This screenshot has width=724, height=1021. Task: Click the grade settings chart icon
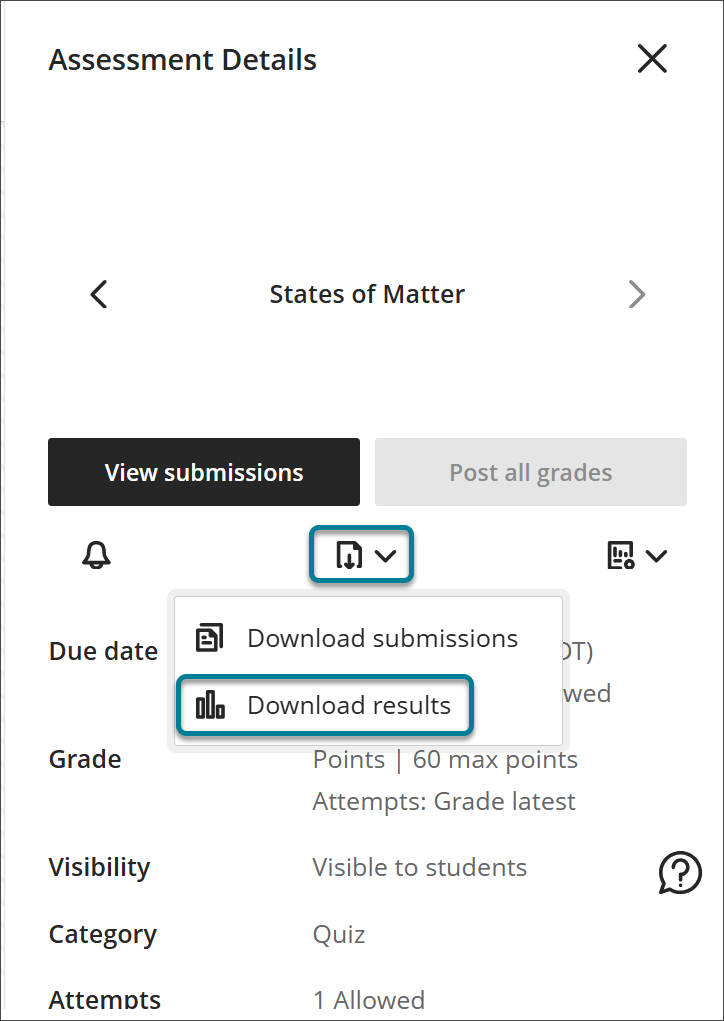point(620,555)
